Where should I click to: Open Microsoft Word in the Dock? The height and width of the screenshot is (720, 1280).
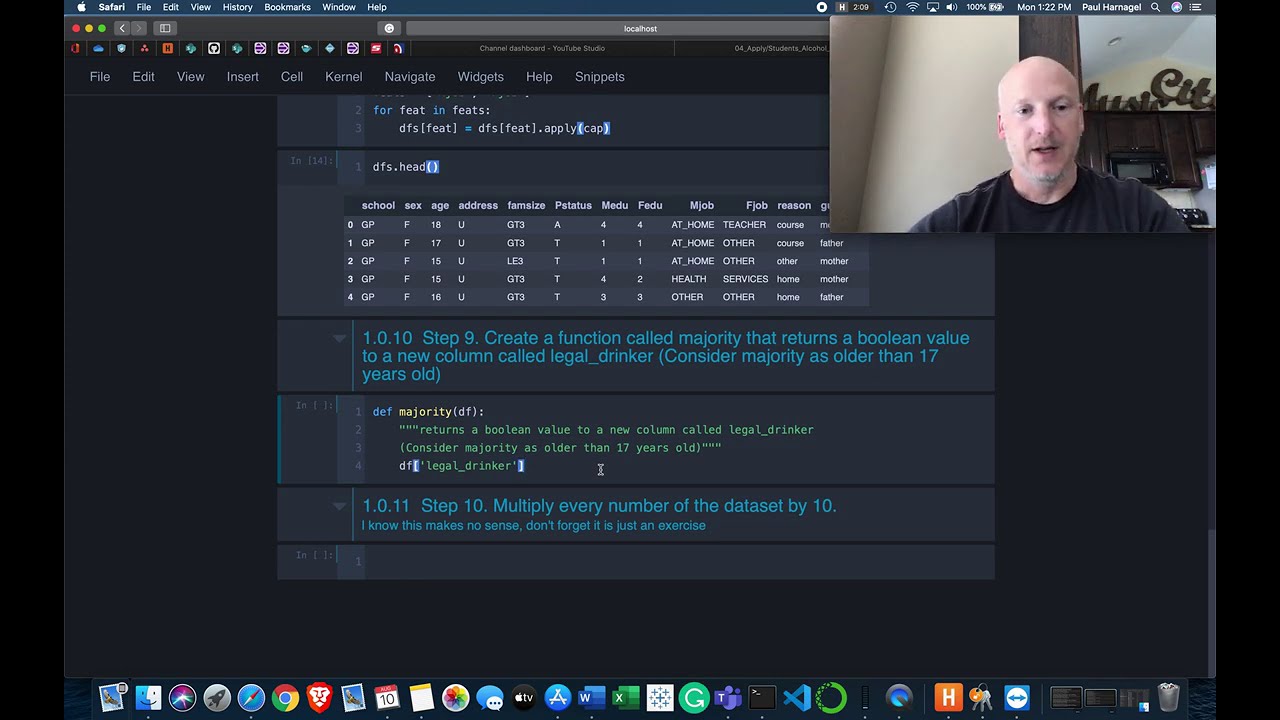(x=591, y=697)
